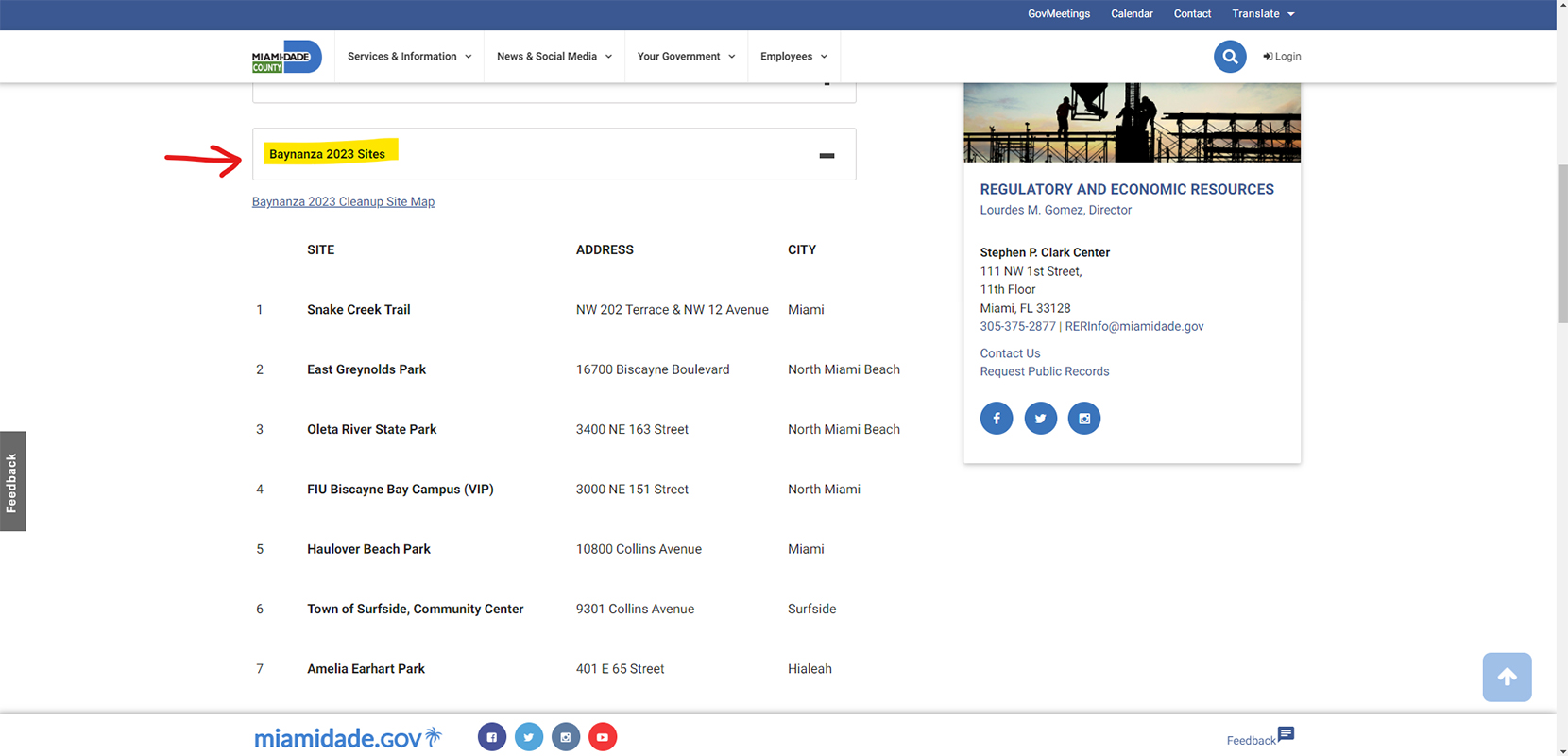Collapse the Baynanza 2023 Sites section

pos(827,155)
